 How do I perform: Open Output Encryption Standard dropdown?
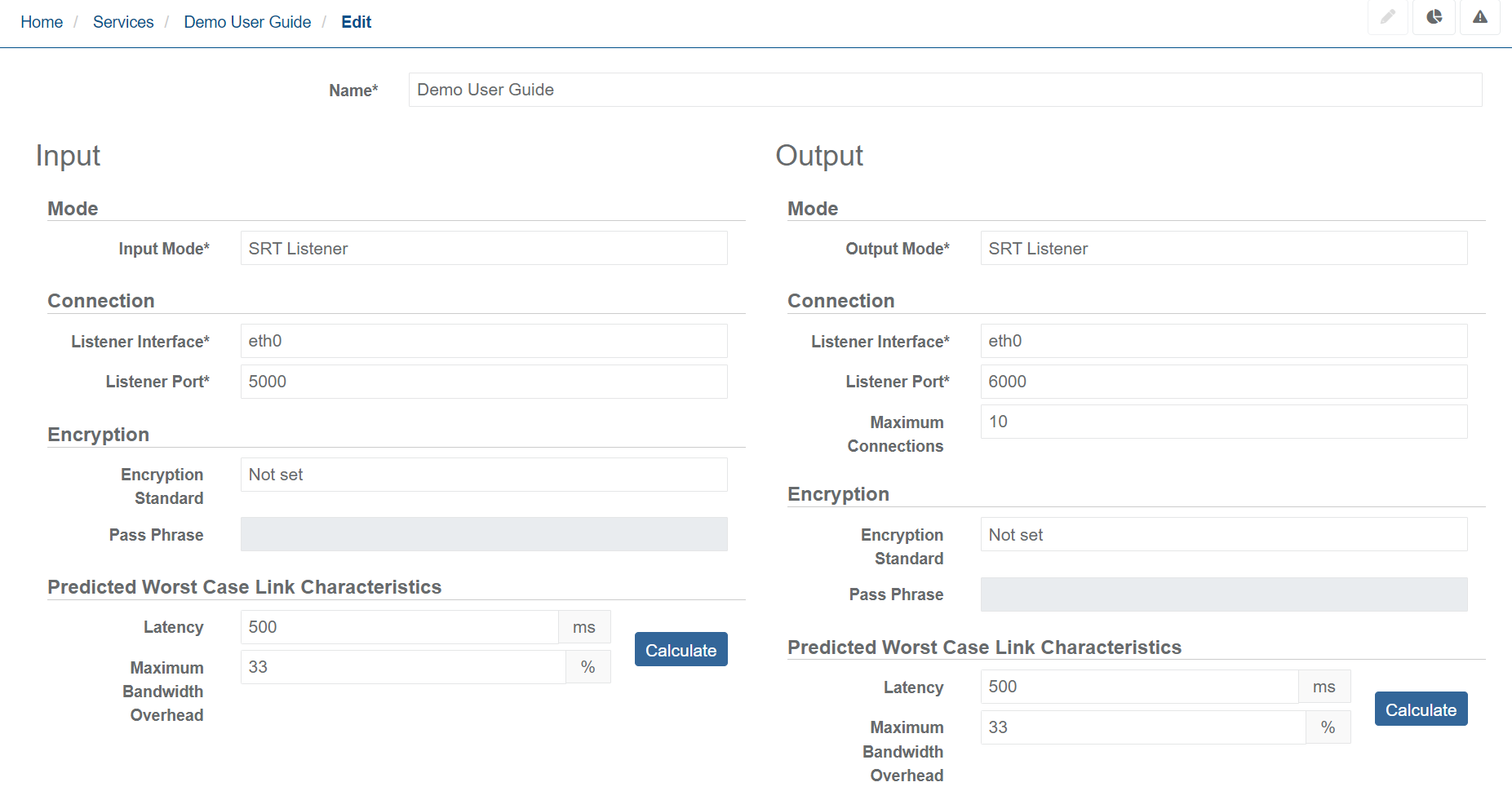point(1223,535)
